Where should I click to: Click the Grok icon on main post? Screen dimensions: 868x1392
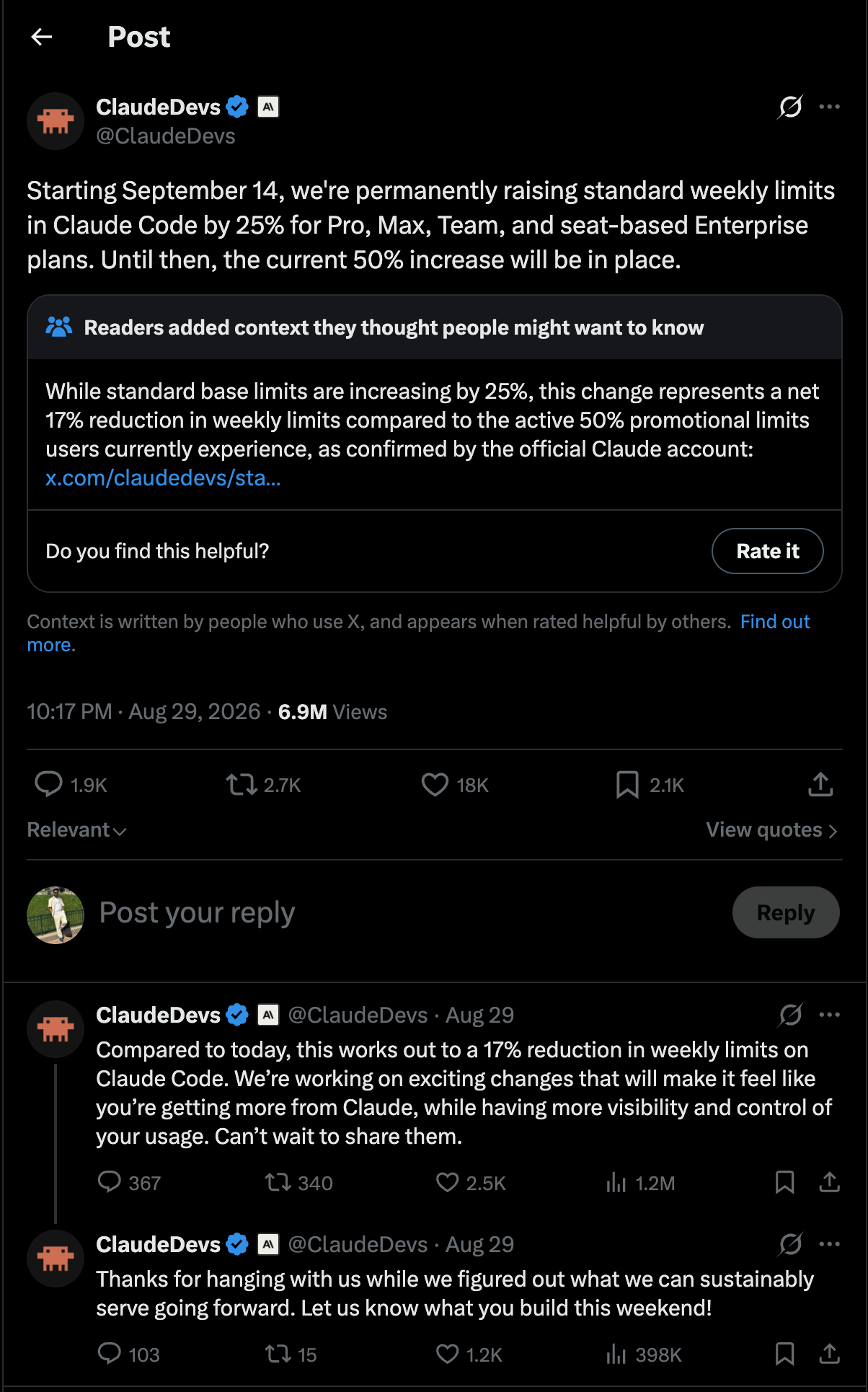tap(790, 107)
